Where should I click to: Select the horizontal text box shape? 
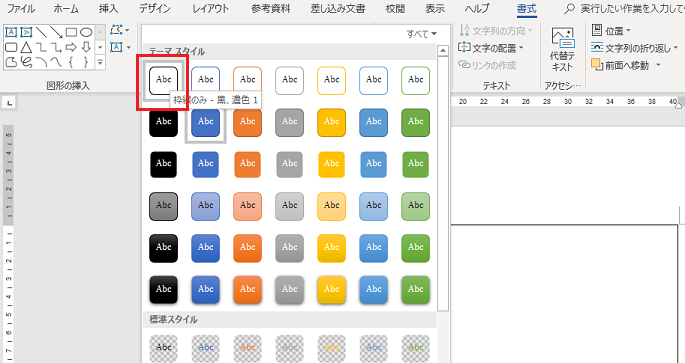coord(11,32)
